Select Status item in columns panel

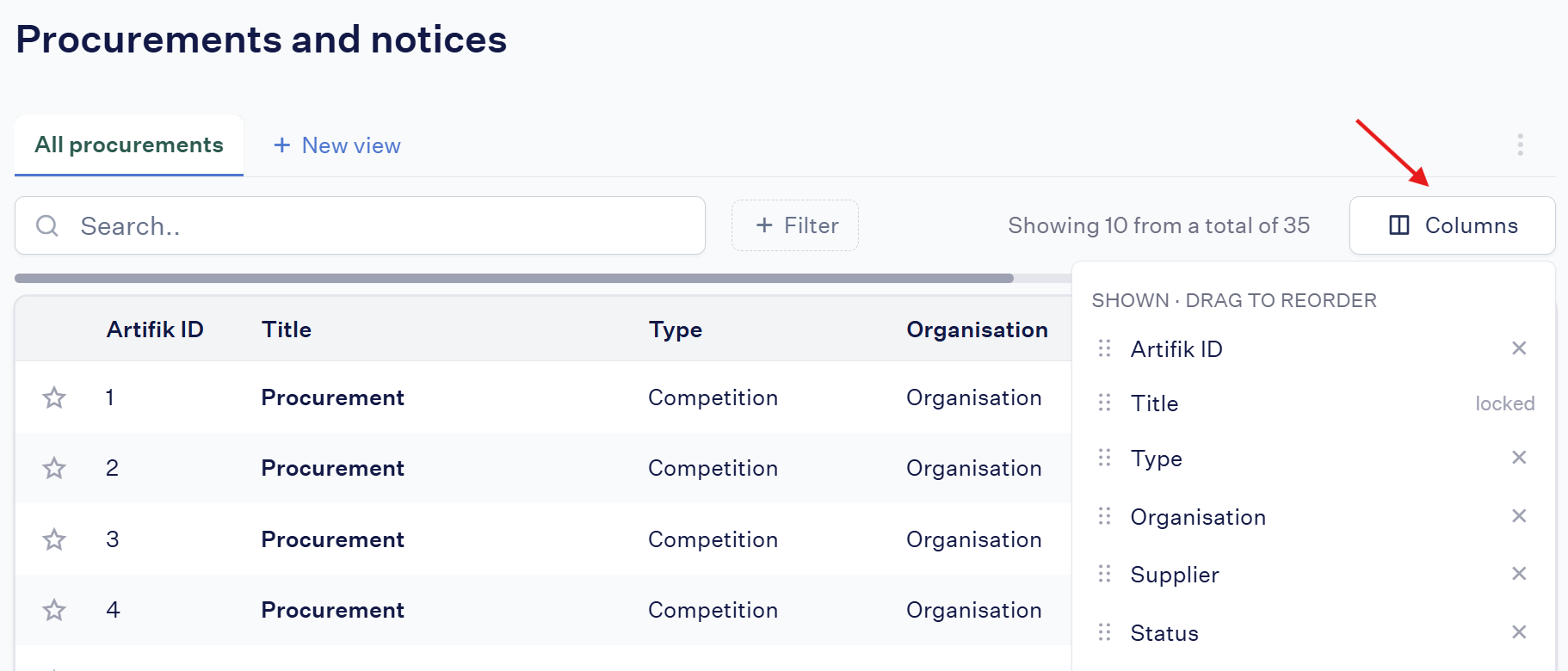pyautogui.click(x=1164, y=633)
